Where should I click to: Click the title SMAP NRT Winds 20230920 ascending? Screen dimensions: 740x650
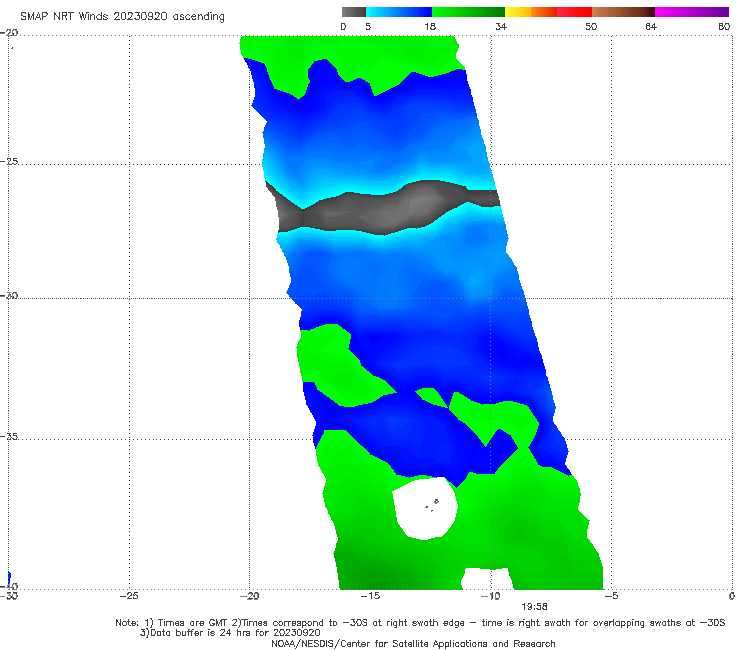coord(122,17)
